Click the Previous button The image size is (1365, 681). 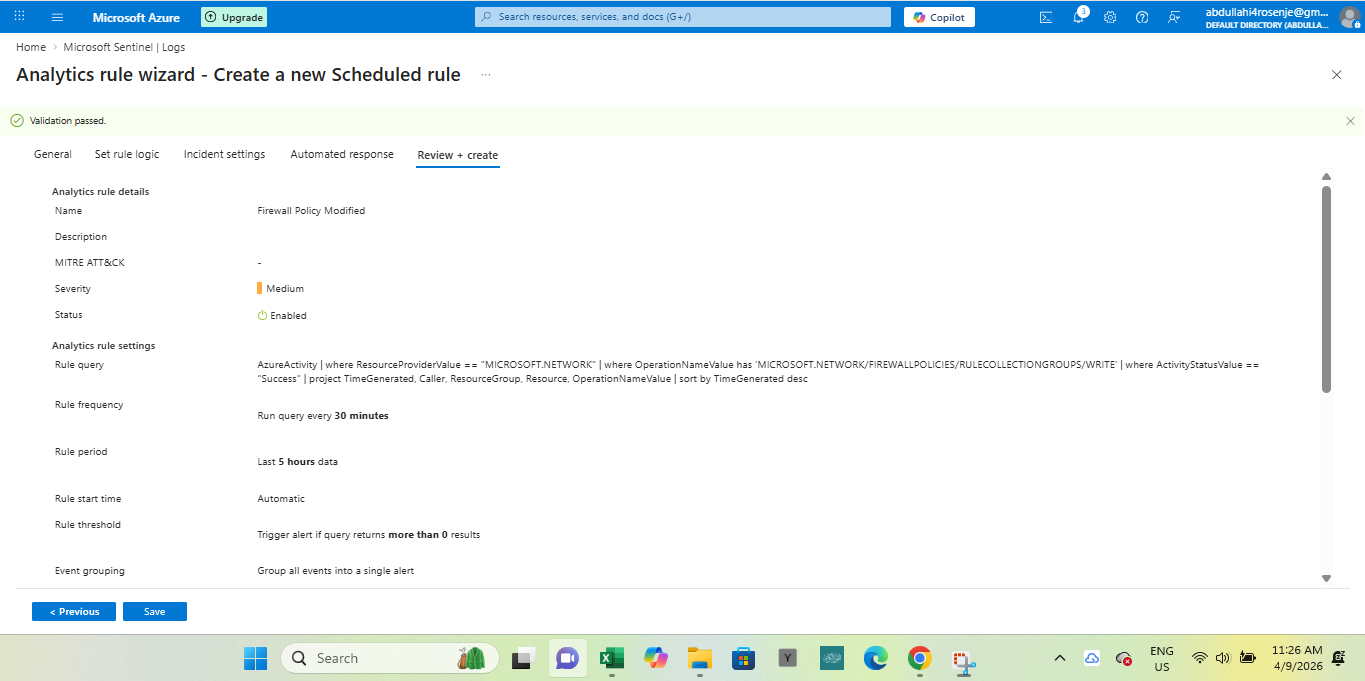[x=74, y=611]
